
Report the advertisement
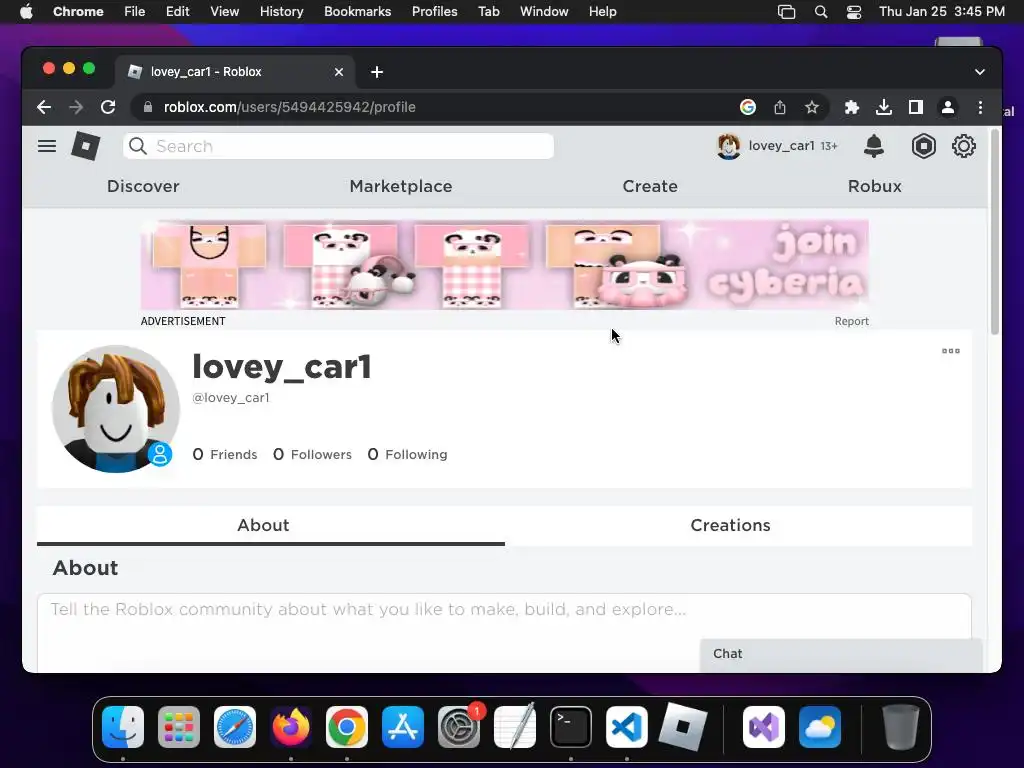(852, 321)
